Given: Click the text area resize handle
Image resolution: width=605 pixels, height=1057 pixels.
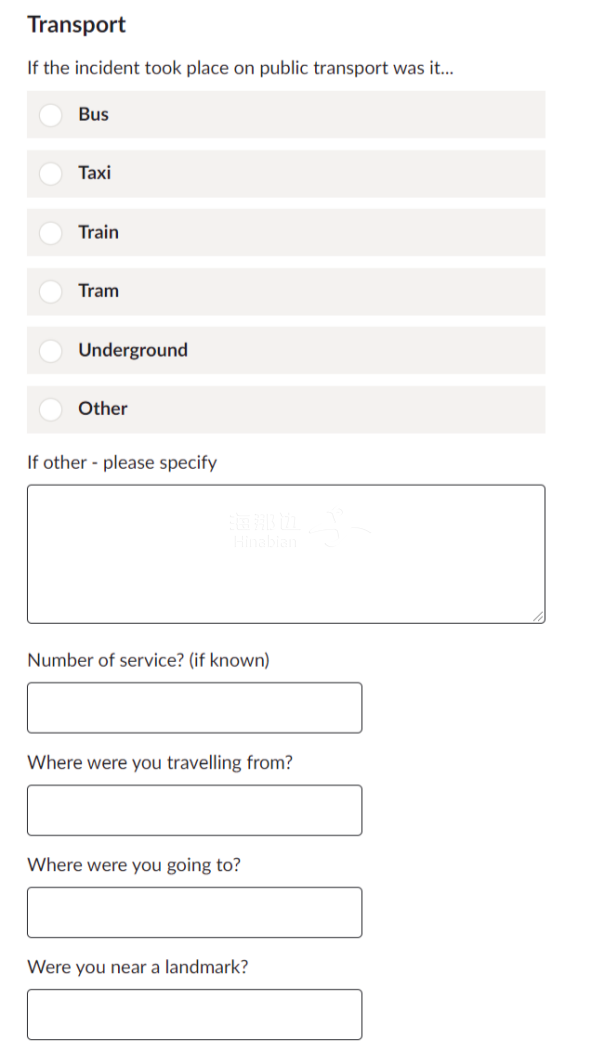Looking at the screenshot, I should (539, 617).
